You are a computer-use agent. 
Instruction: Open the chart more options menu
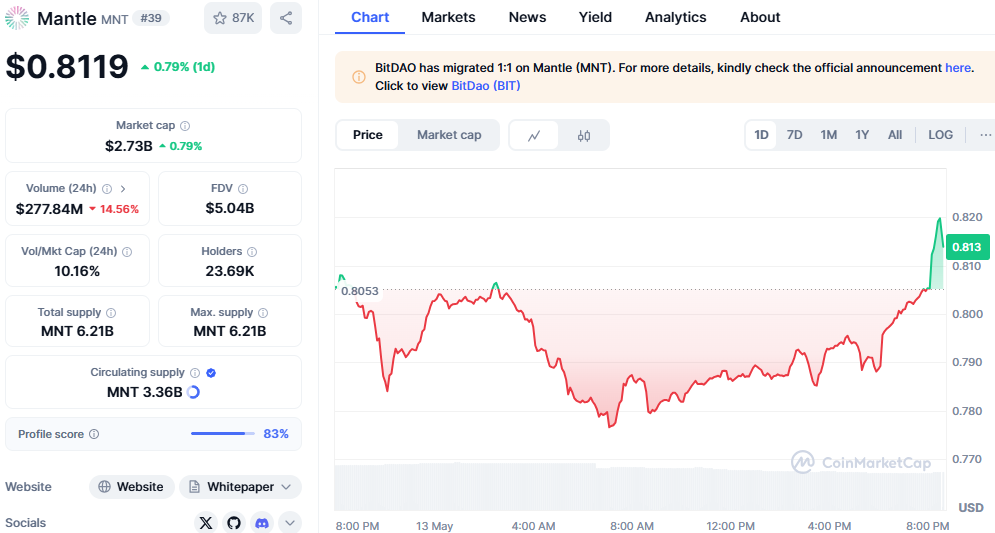tap(985, 135)
